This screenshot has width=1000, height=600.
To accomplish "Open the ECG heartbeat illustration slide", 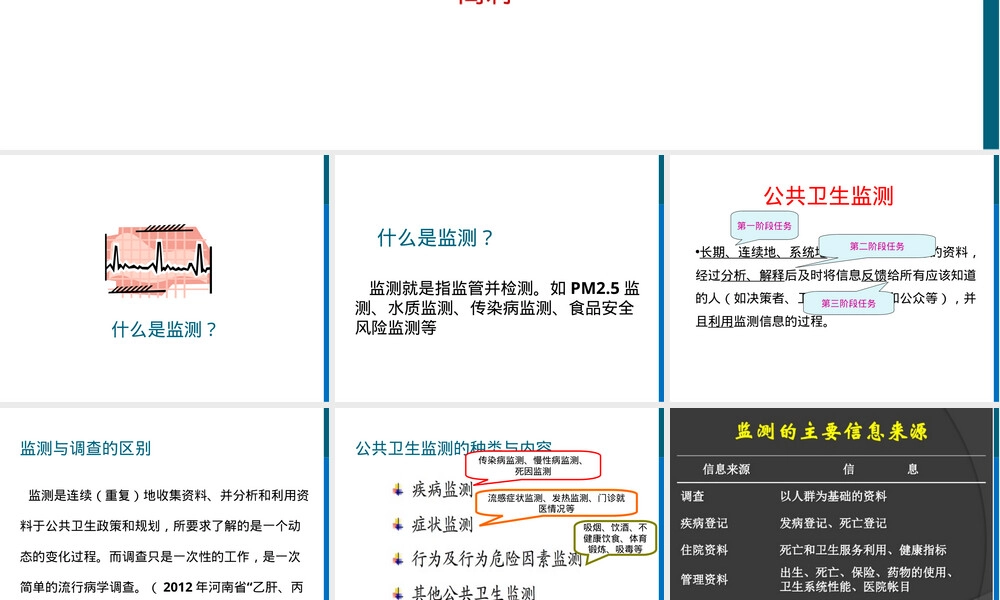I will pyautogui.click(x=164, y=278).
